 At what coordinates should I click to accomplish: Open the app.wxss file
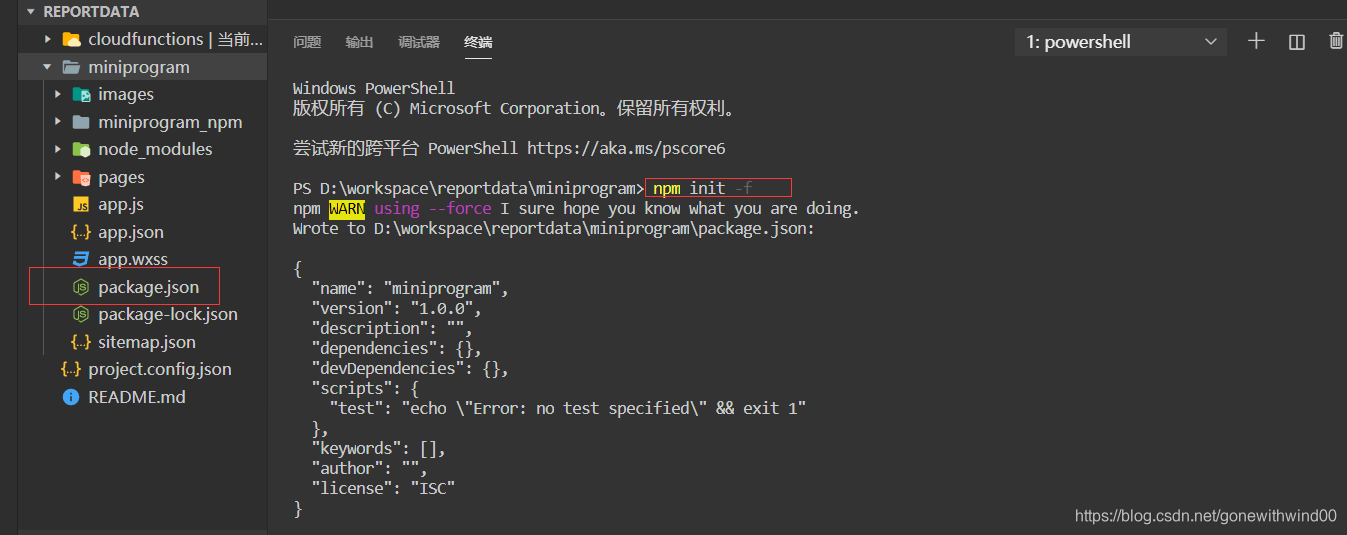pyautogui.click(x=133, y=259)
